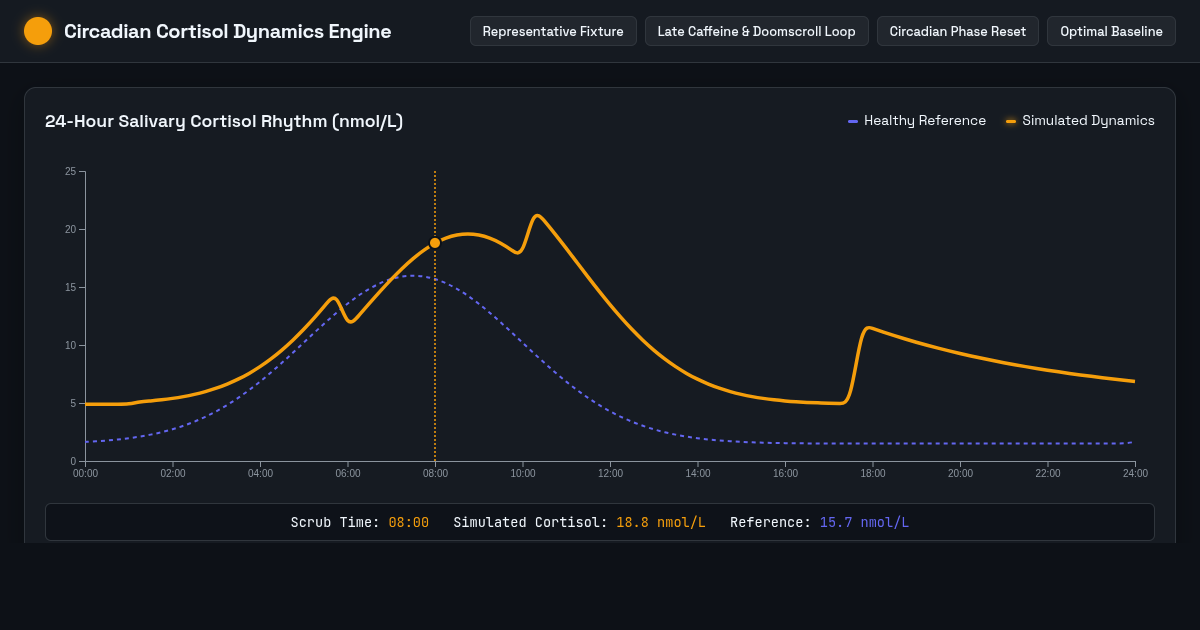Click the 15.7 nmol/L reference value

(x=864, y=522)
